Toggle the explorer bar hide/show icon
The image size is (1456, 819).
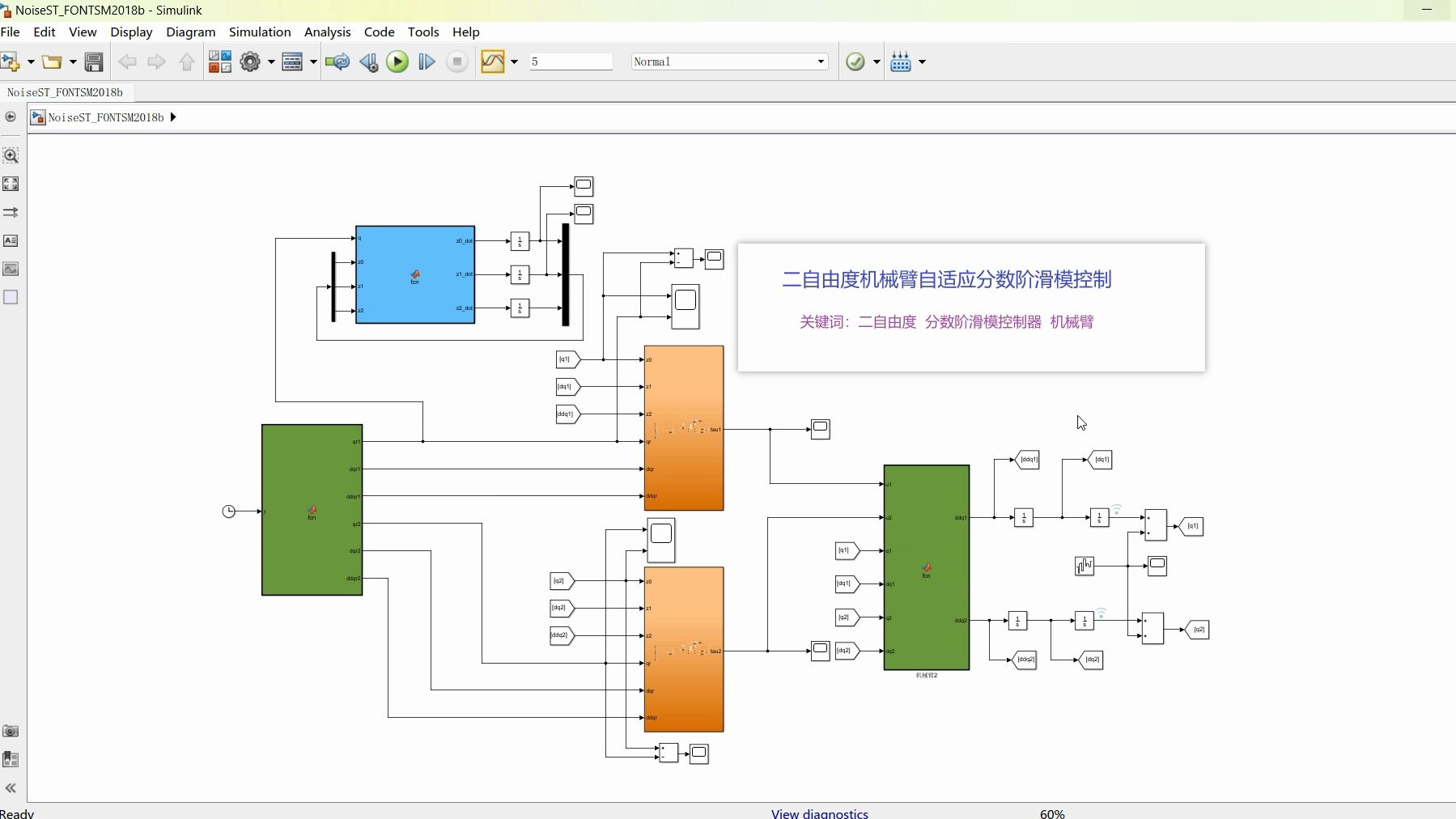(11, 117)
